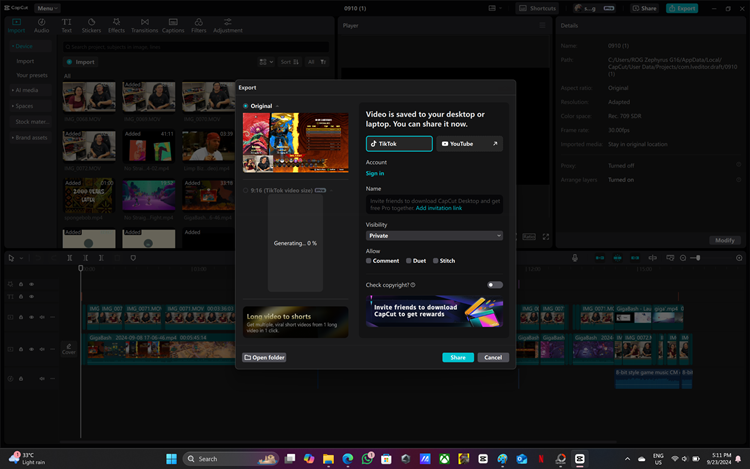Lock the text track
The height and width of the screenshot is (469, 750).
coord(21,296)
